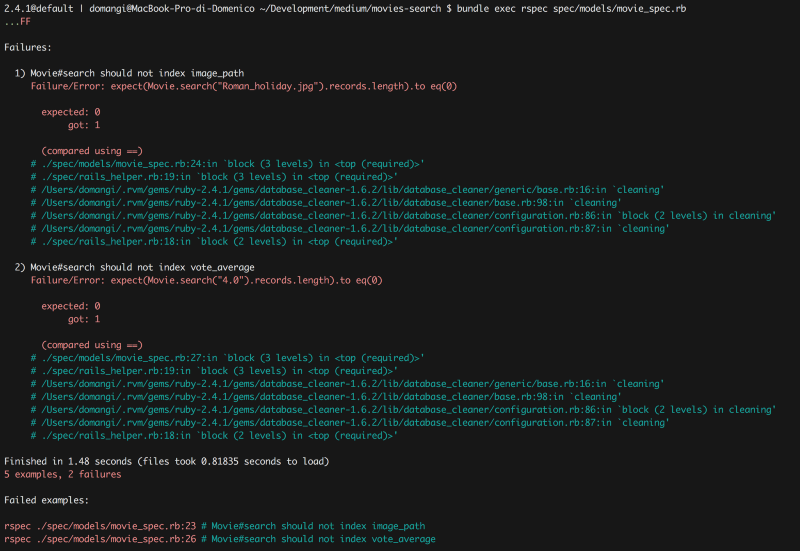Click the first 'expected: 0' line

[x=71, y=112]
